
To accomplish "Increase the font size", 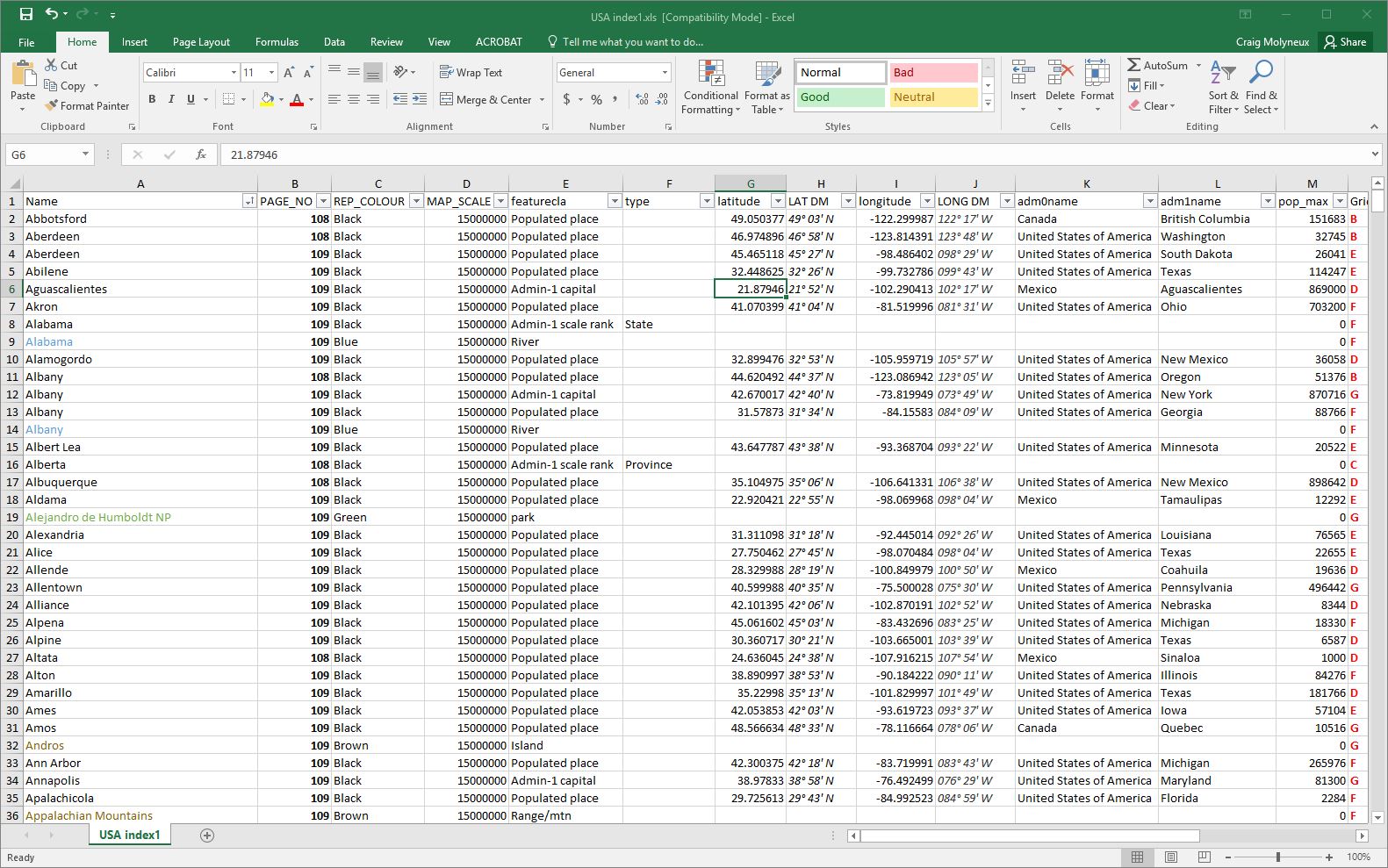I will click(x=289, y=73).
